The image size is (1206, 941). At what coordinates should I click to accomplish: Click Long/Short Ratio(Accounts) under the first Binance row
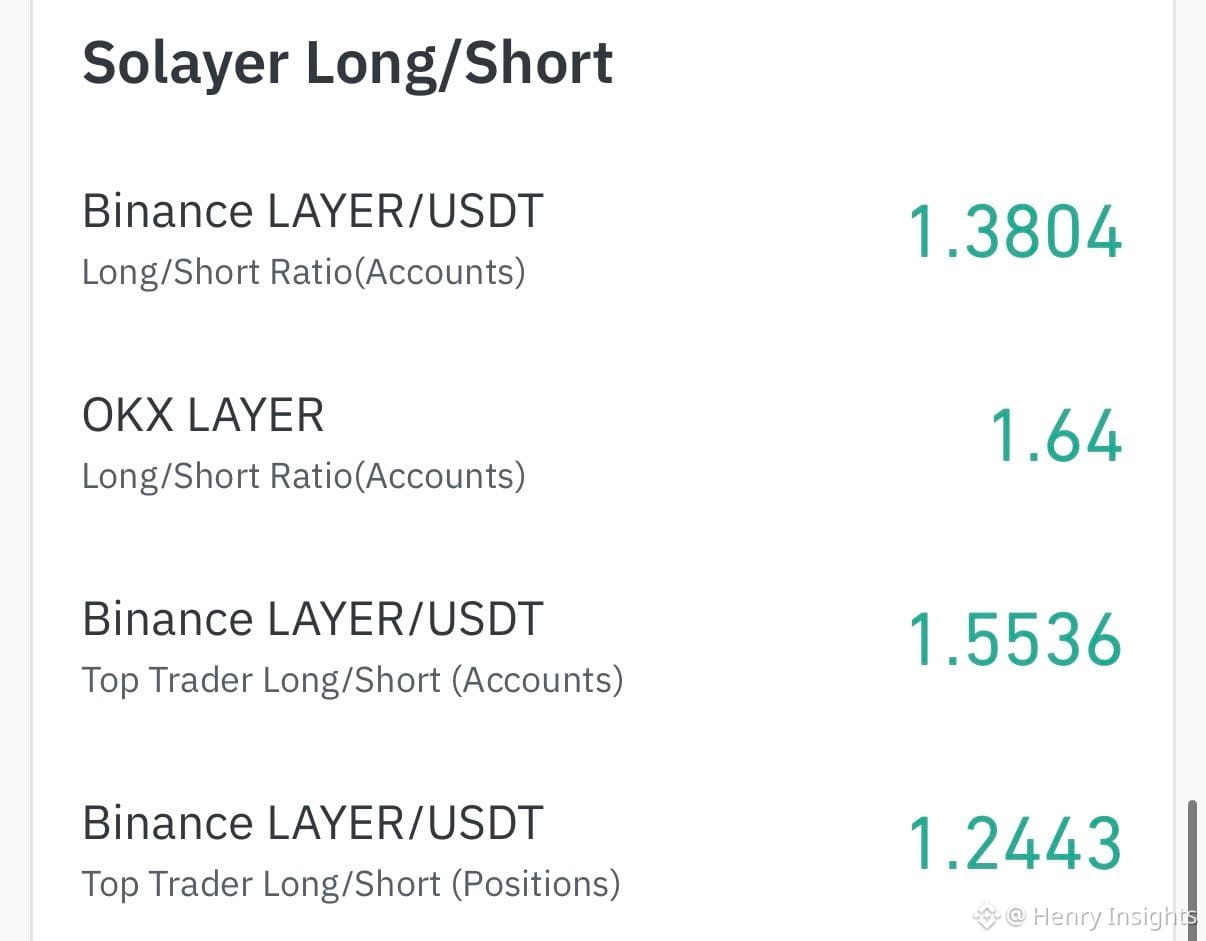[x=304, y=272]
